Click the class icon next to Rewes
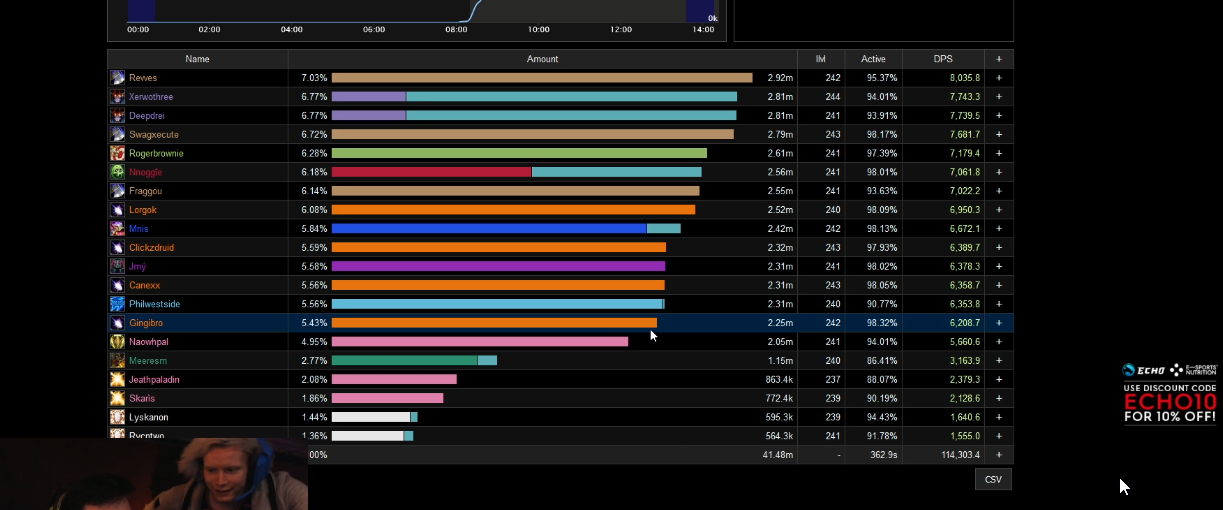The height and width of the screenshot is (510, 1223). point(118,78)
